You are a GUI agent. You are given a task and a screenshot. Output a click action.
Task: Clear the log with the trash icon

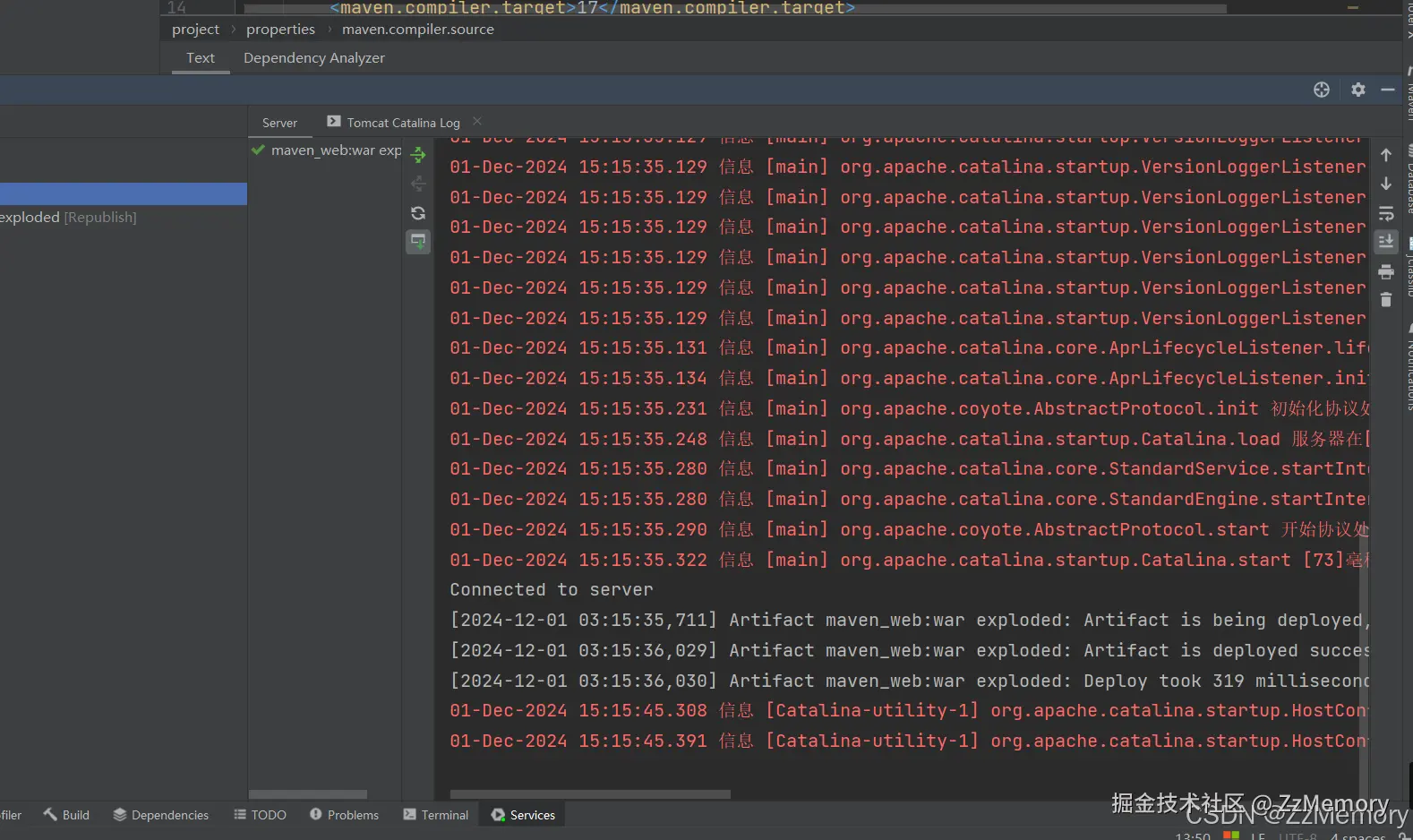[1385, 300]
